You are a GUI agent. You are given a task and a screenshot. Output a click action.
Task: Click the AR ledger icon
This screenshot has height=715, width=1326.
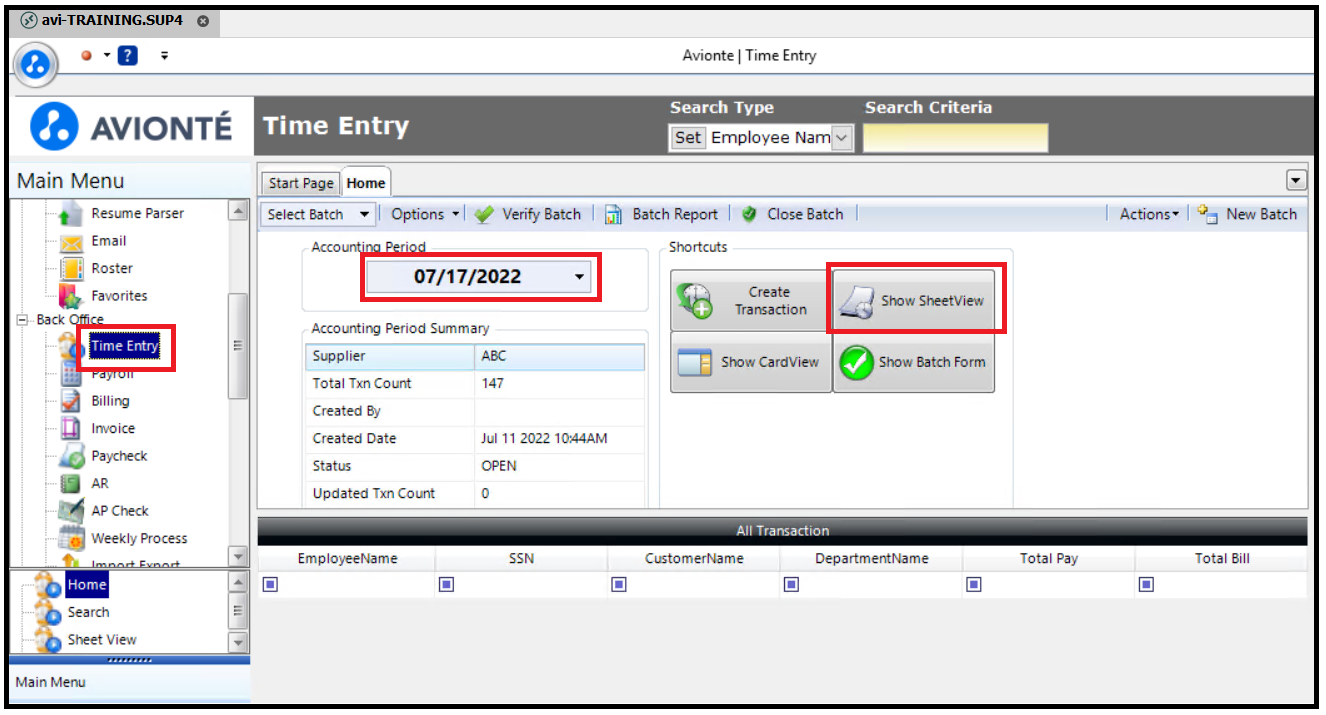coord(70,484)
